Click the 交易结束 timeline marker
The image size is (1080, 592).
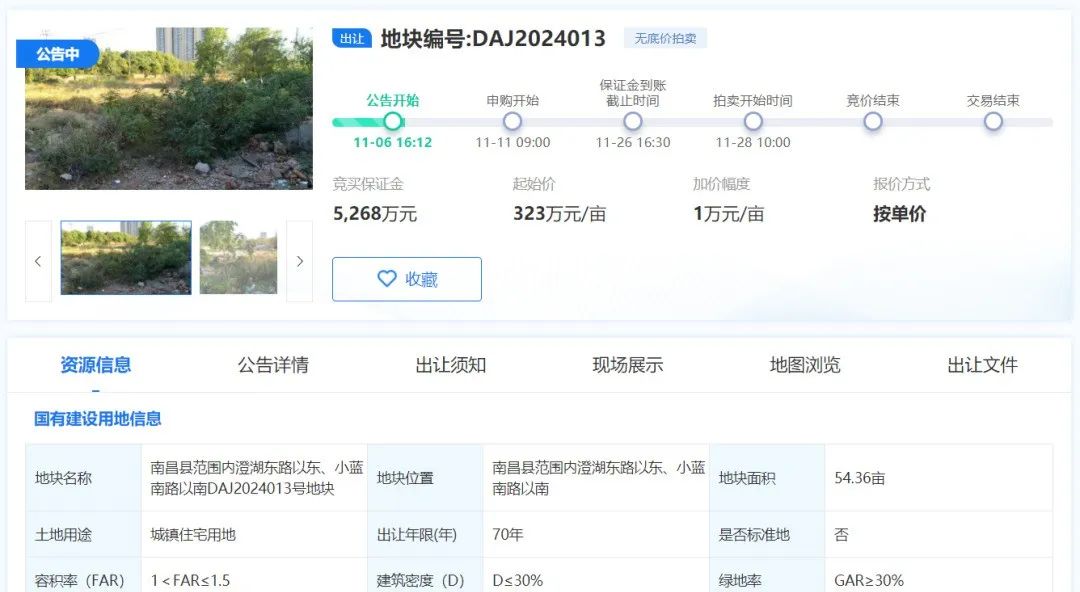click(x=993, y=121)
